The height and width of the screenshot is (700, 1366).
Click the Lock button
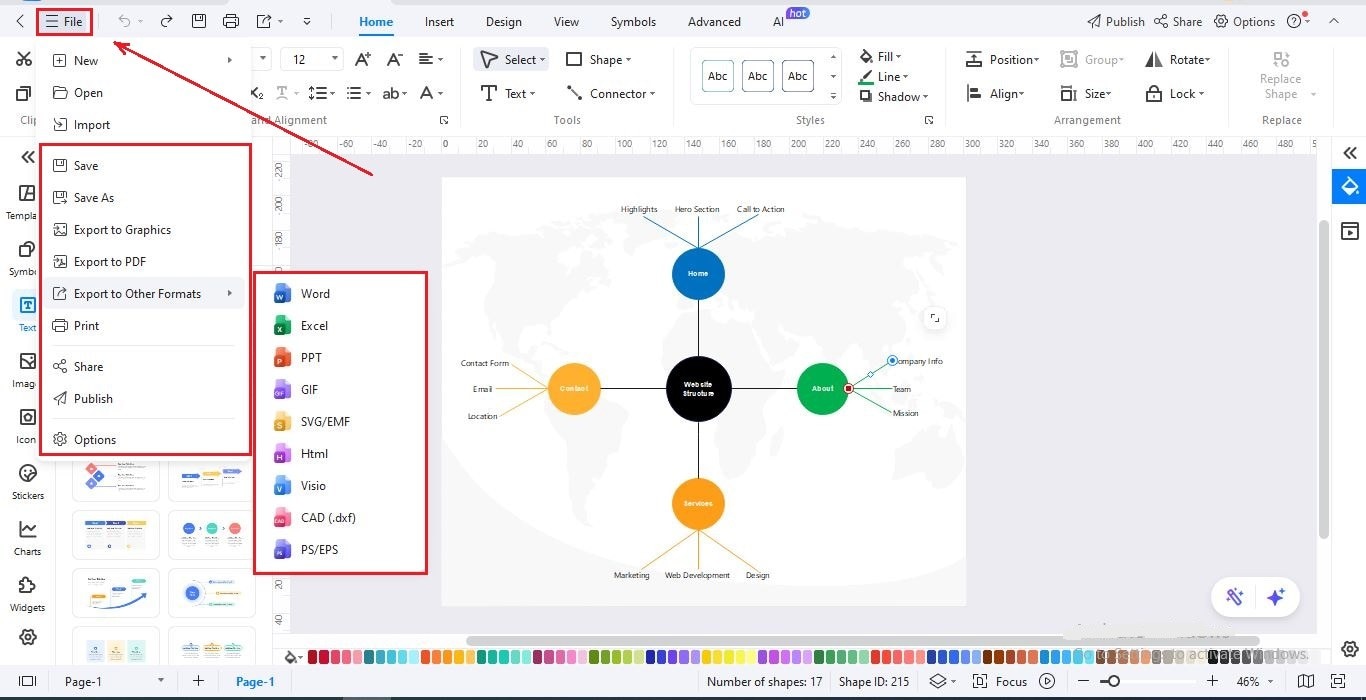click(x=1174, y=93)
